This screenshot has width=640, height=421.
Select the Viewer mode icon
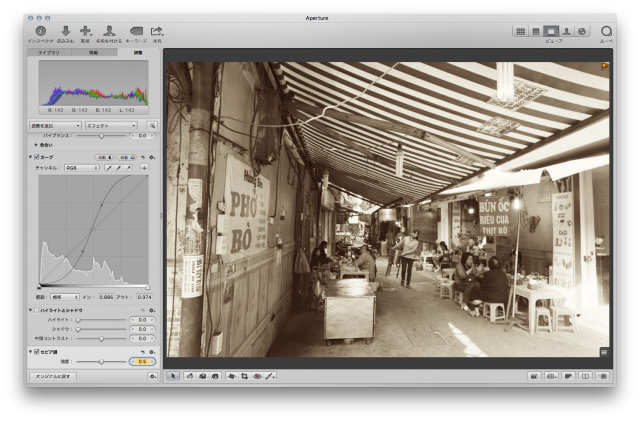point(551,31)
